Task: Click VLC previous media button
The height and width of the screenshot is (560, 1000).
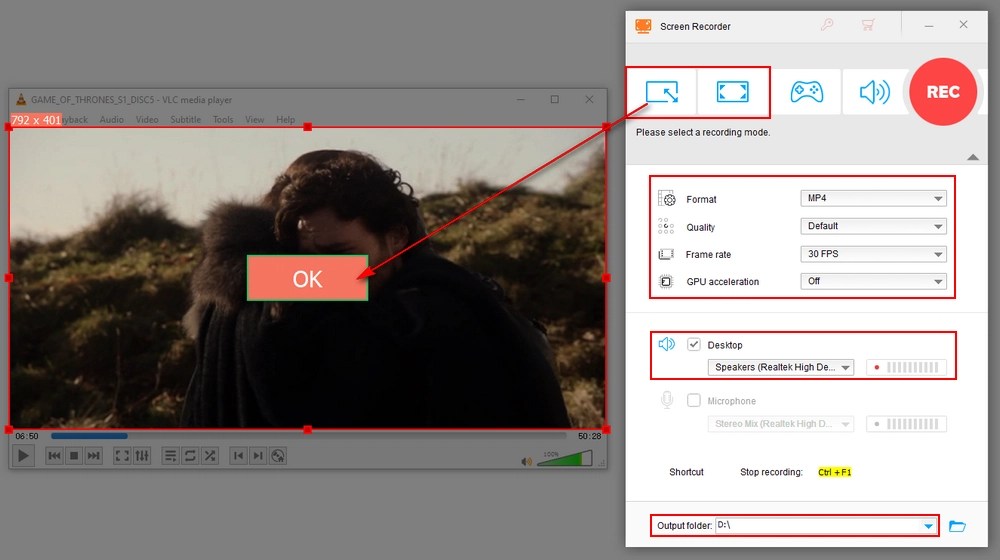Action: tap(54, 456)
